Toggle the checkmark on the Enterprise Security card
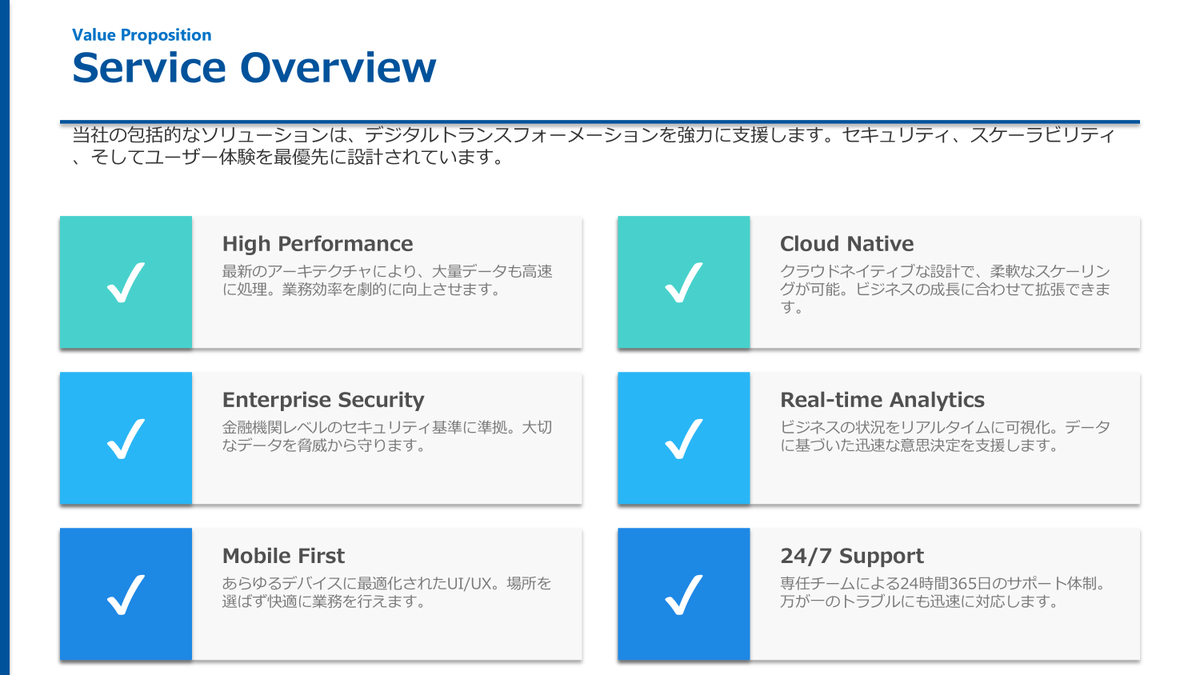This screenshot has height=675, width=1200. [125, 438]
